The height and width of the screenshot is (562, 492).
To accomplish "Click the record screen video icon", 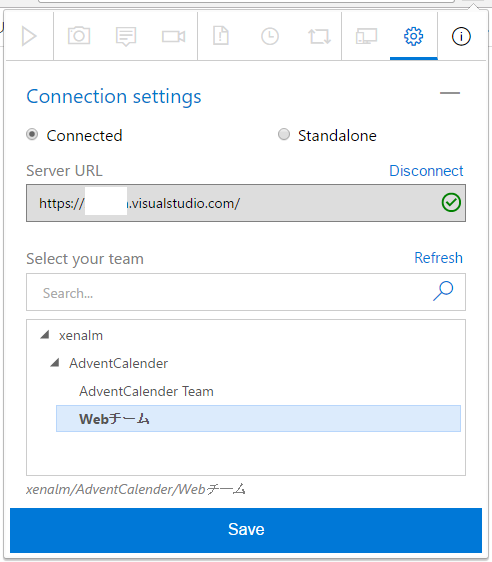I will pos(174,36).
